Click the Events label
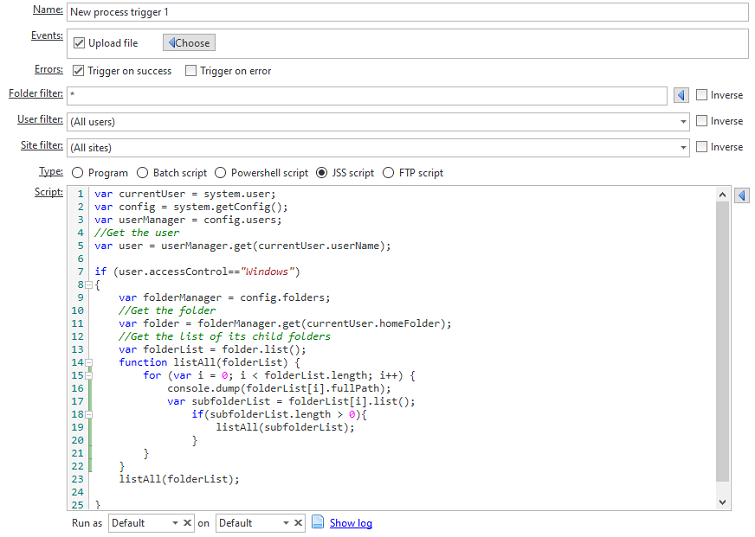Viewport: 755px width, 537px height. click(x=47, y=36)
